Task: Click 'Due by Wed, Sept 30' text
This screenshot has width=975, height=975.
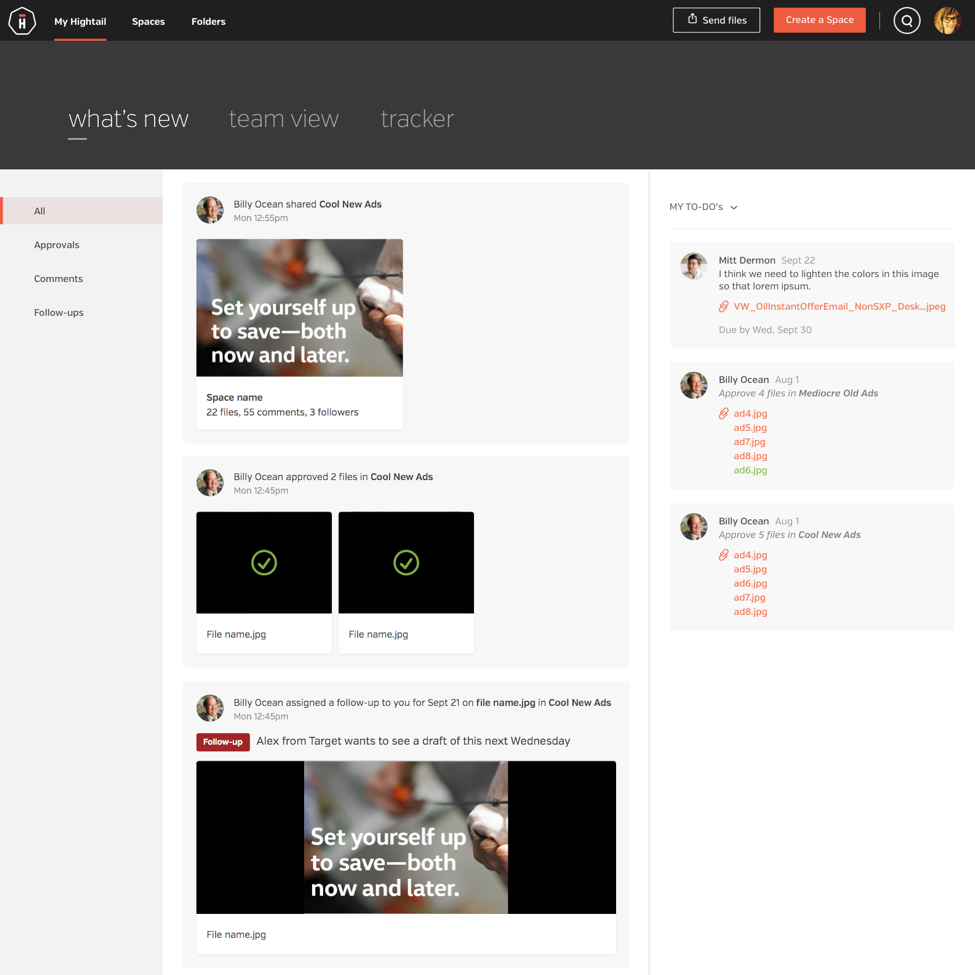Action: click(x=765, y=330)
